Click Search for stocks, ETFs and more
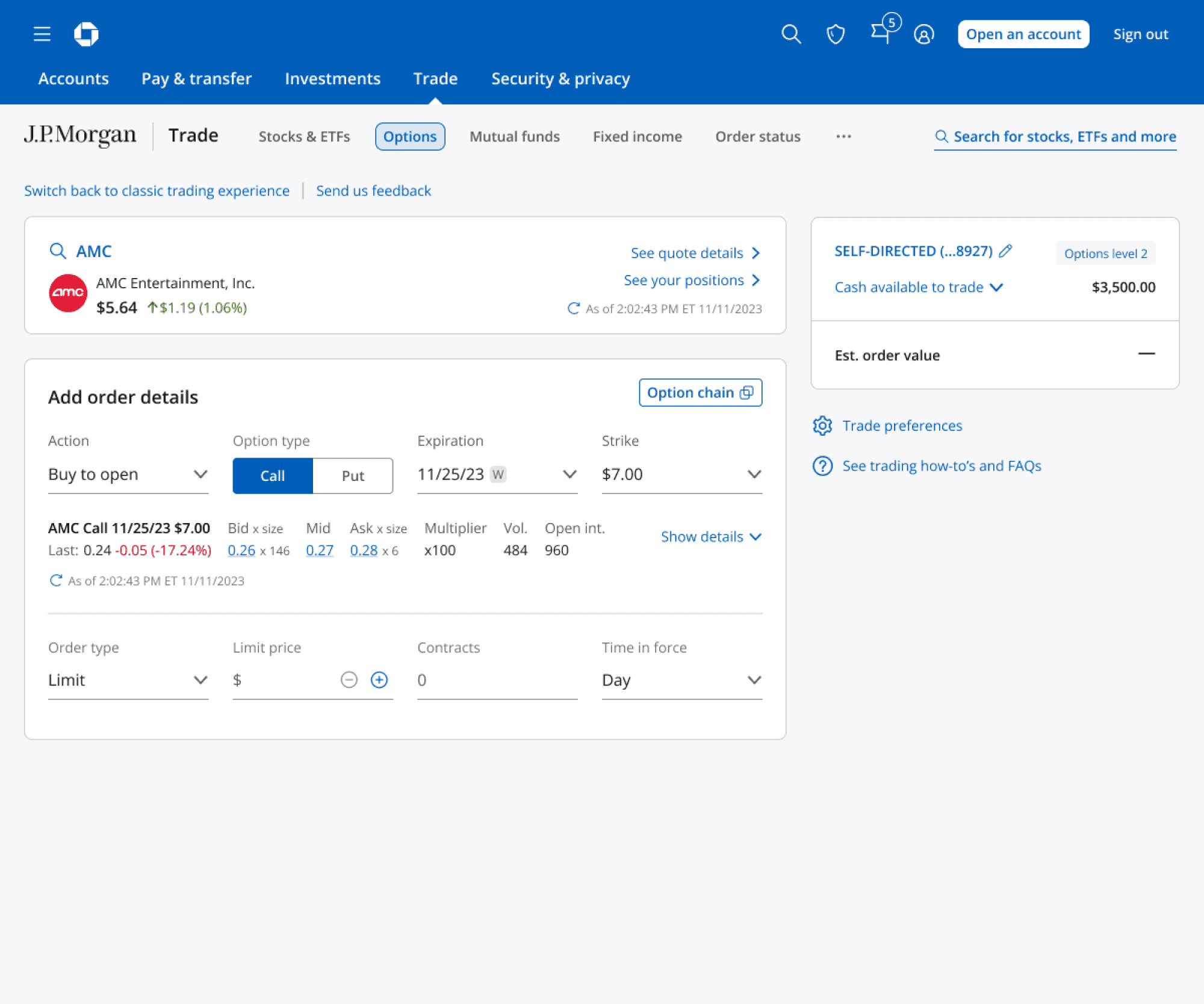The height and width of the screenshot is (1004, 1204). (1055, 137)
